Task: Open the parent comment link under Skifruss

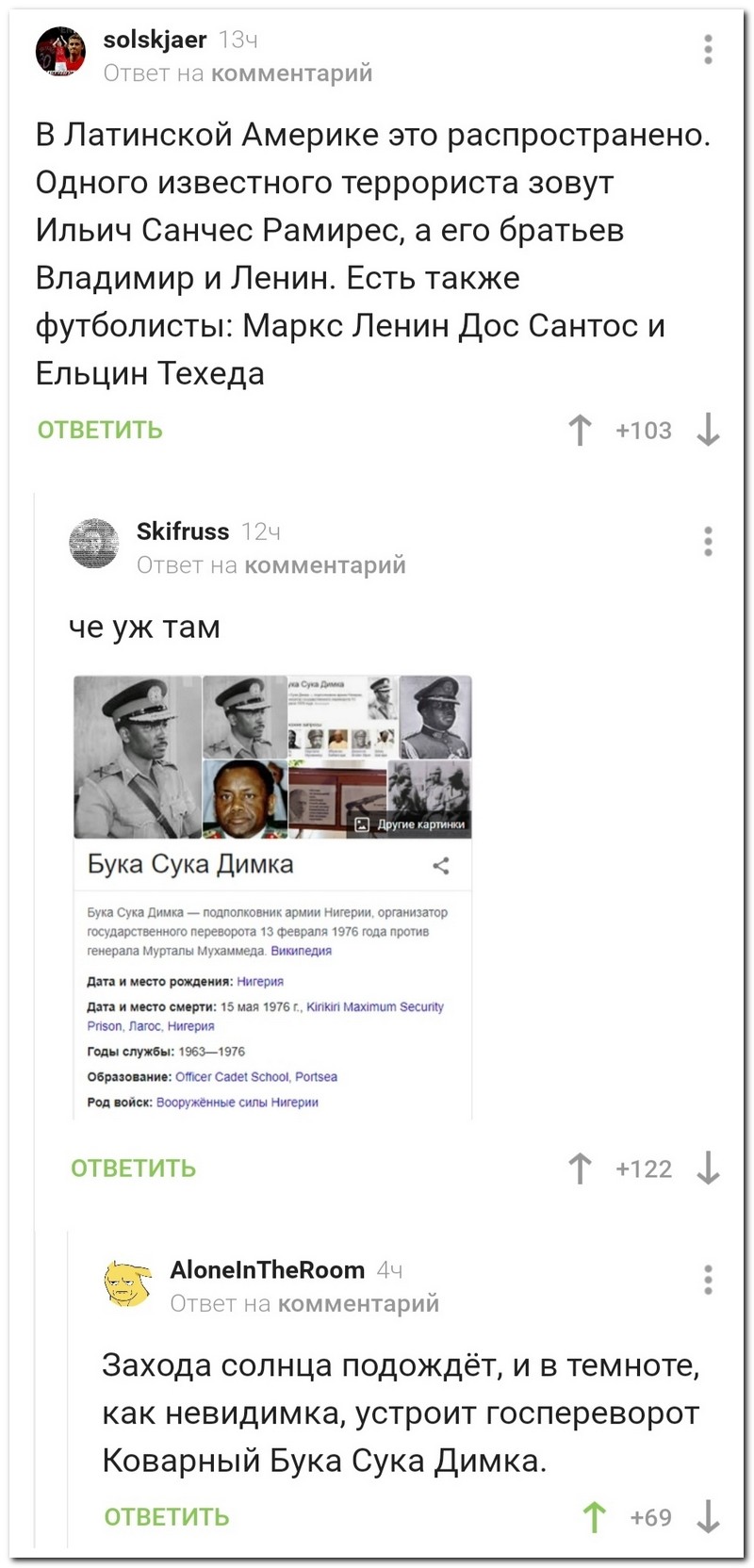Action: click(325, 565)
